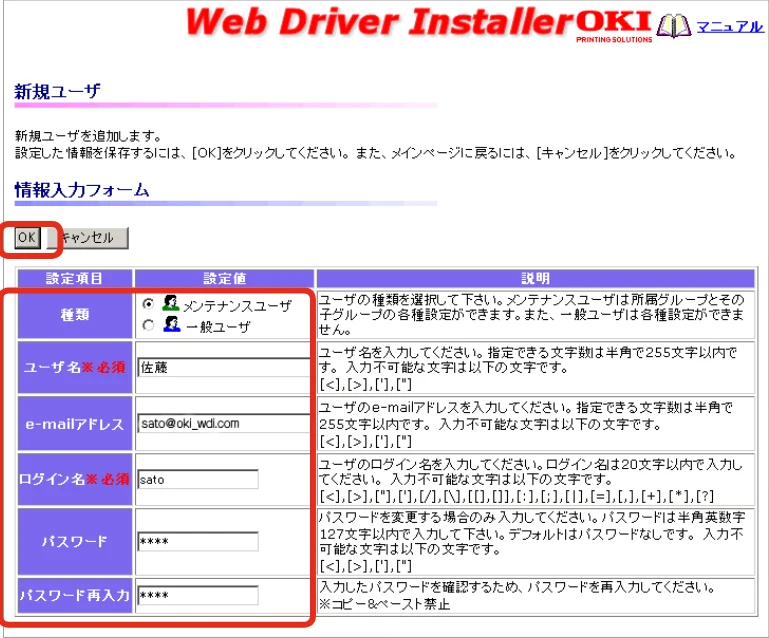Click the パスワード input field
Image resolution: width=769 pixels, height=638 pixels.
(198, 541)
